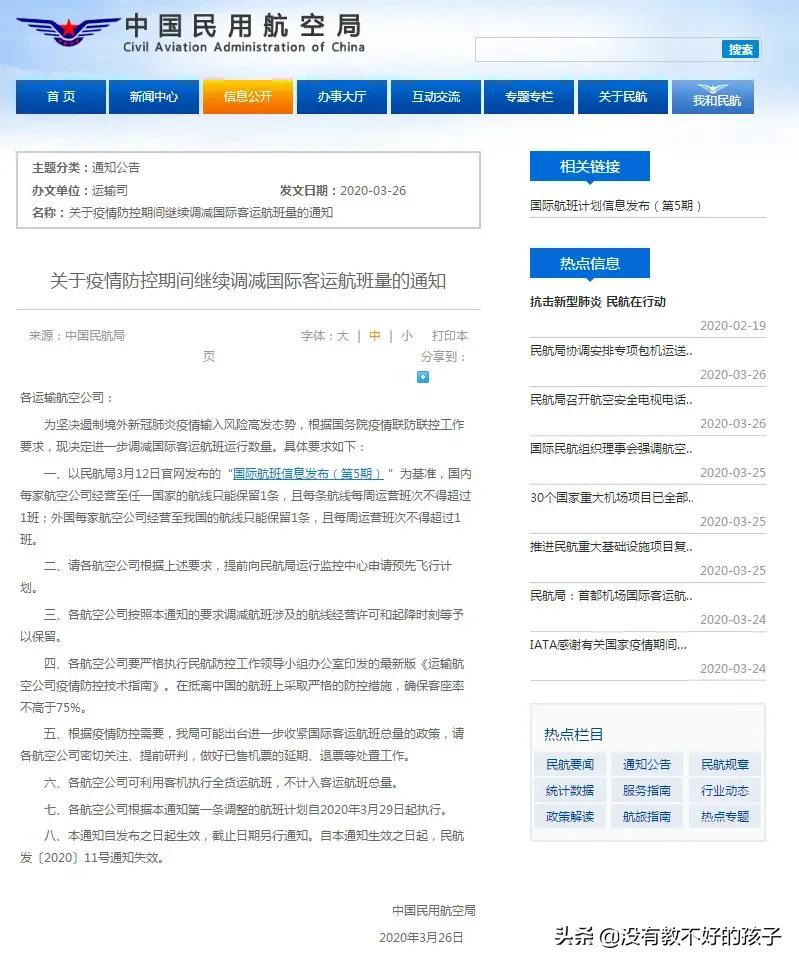Viewport: 799px width, 964px height.
Task: Click the 主题分类：通知公告 text
Action: (86, 167)
